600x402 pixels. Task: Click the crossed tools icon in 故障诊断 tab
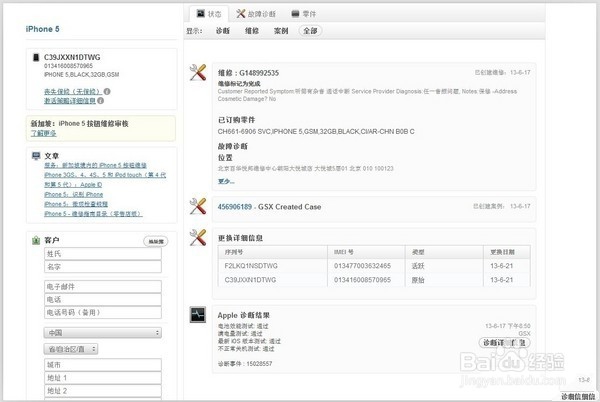click(x=240, y=14)
